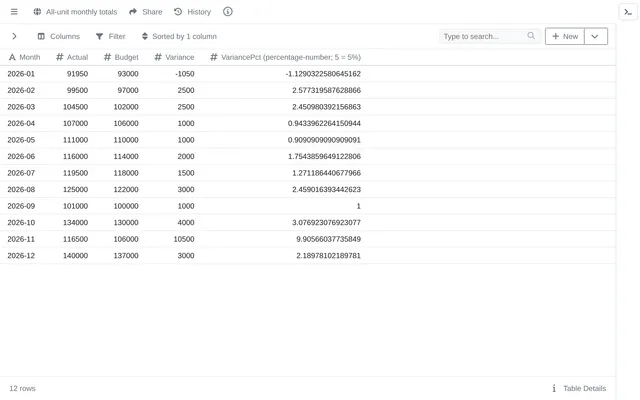Select Actual value 116000
The width and height of the screenshot is (640, 400).
pyautogui.click(x=75, y=156)
